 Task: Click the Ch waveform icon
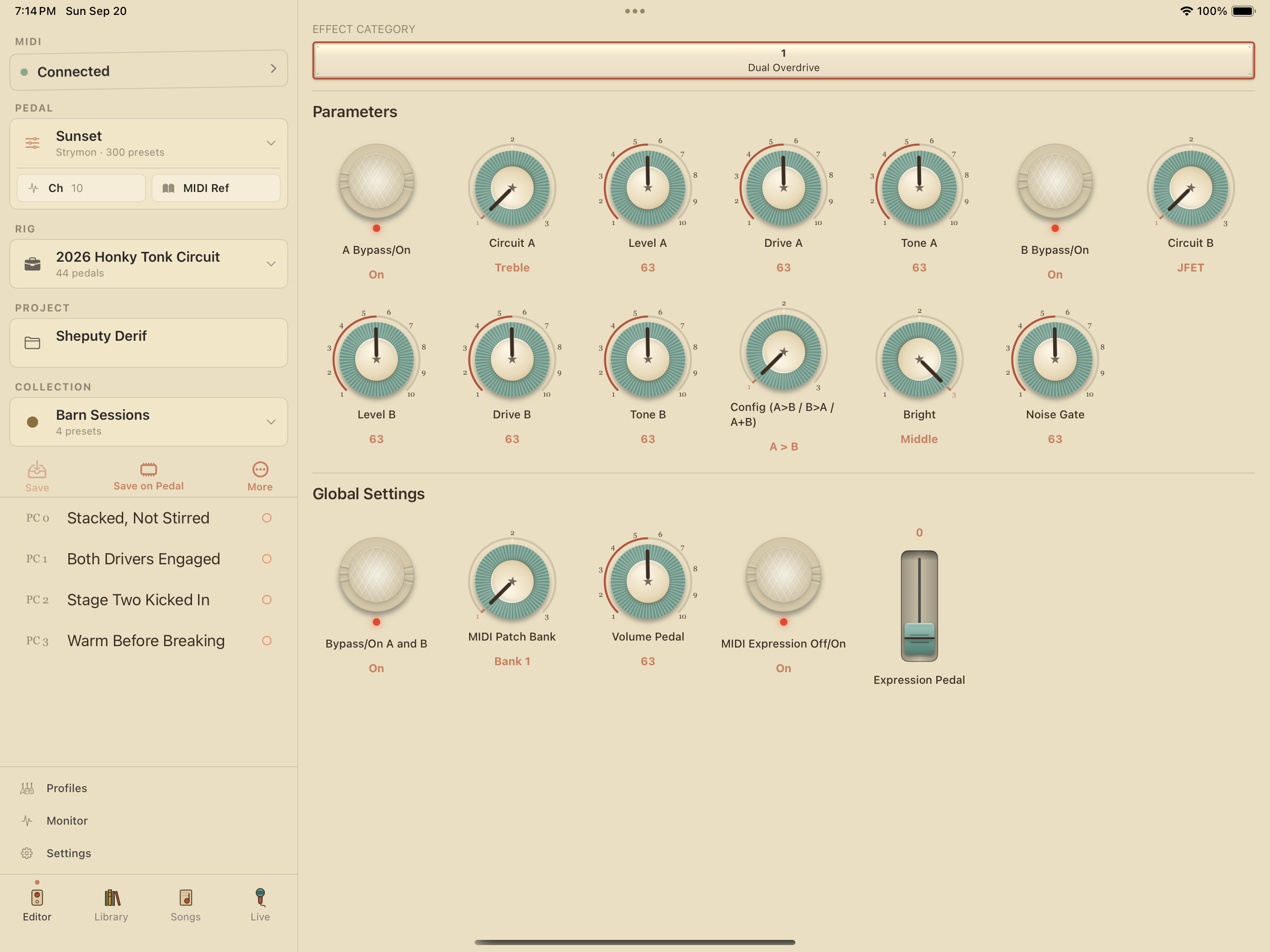(x=33, y=188)
